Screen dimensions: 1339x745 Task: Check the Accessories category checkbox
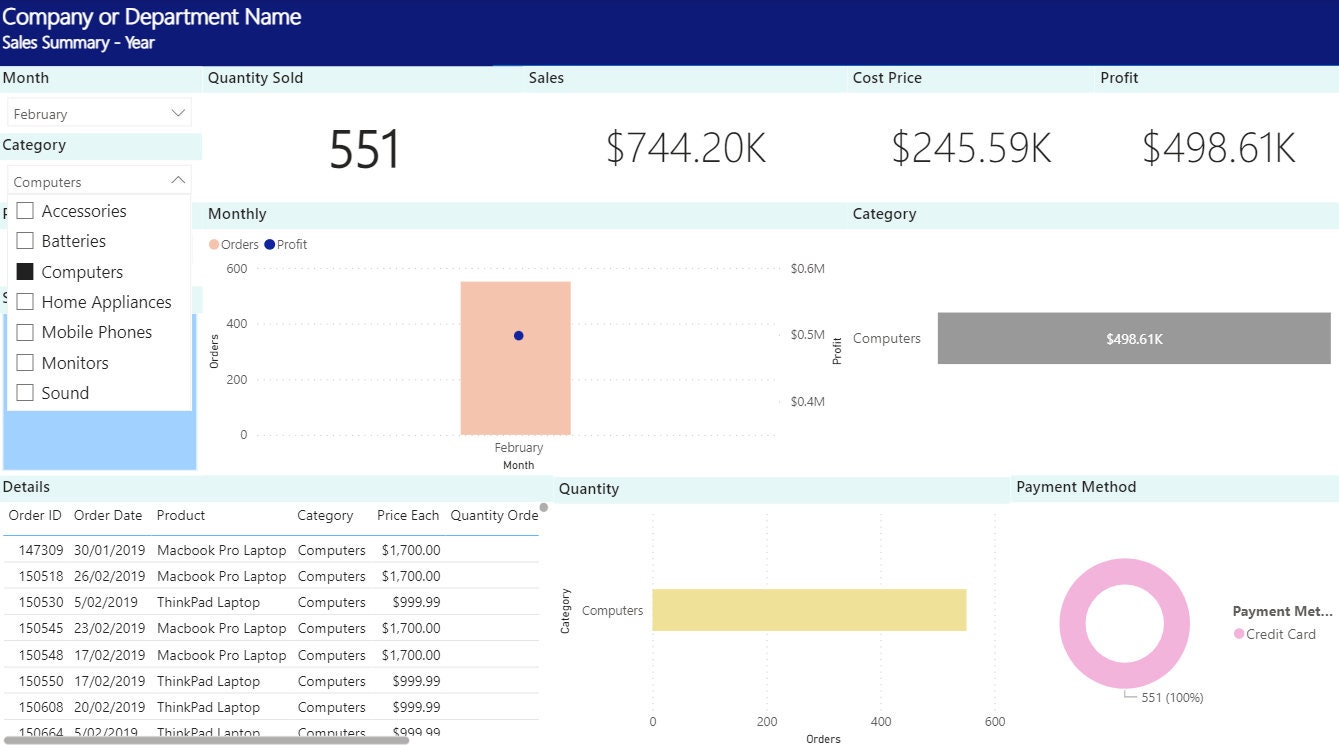tap(25, 211)
